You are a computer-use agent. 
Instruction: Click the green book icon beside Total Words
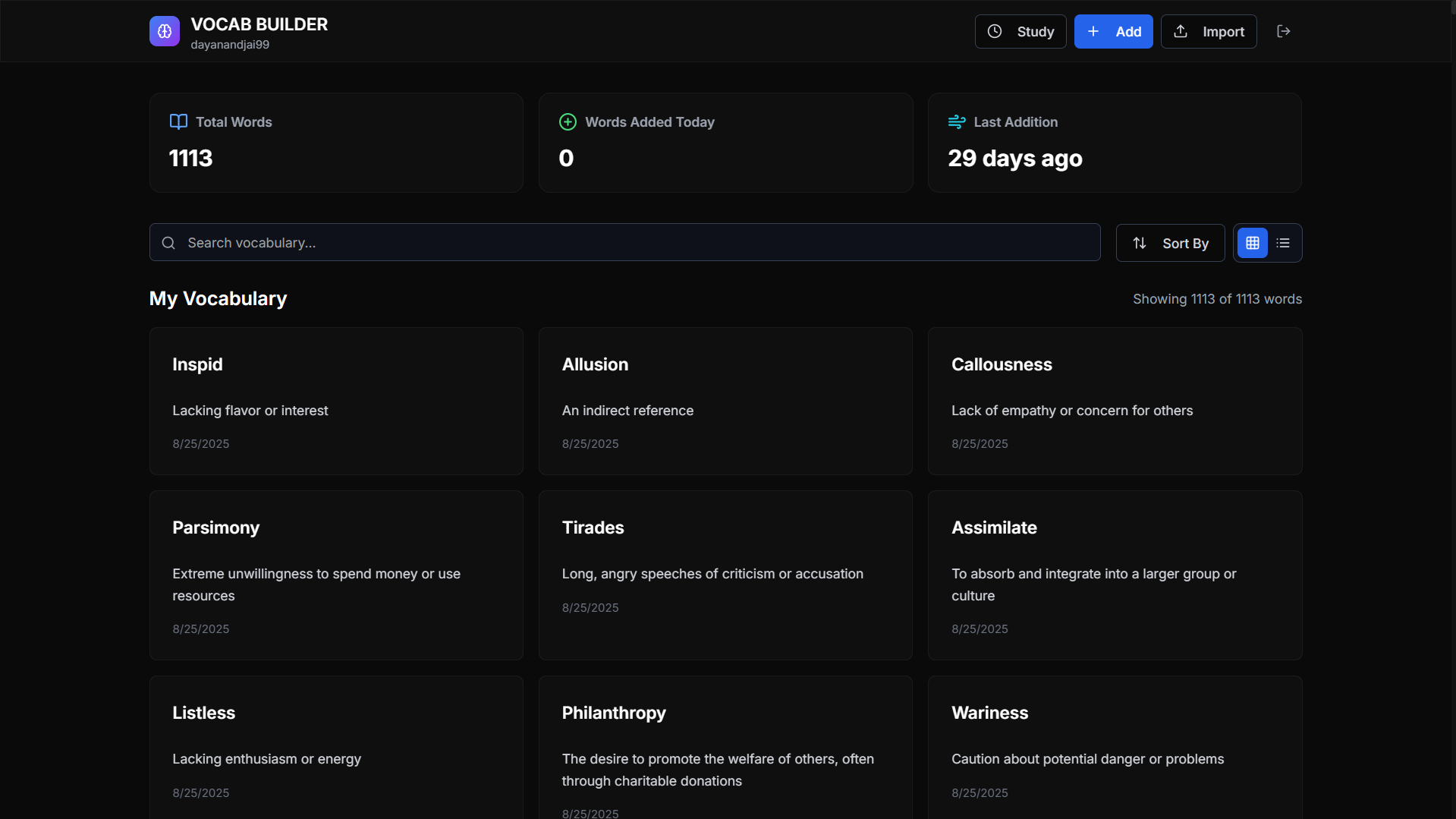178,121
